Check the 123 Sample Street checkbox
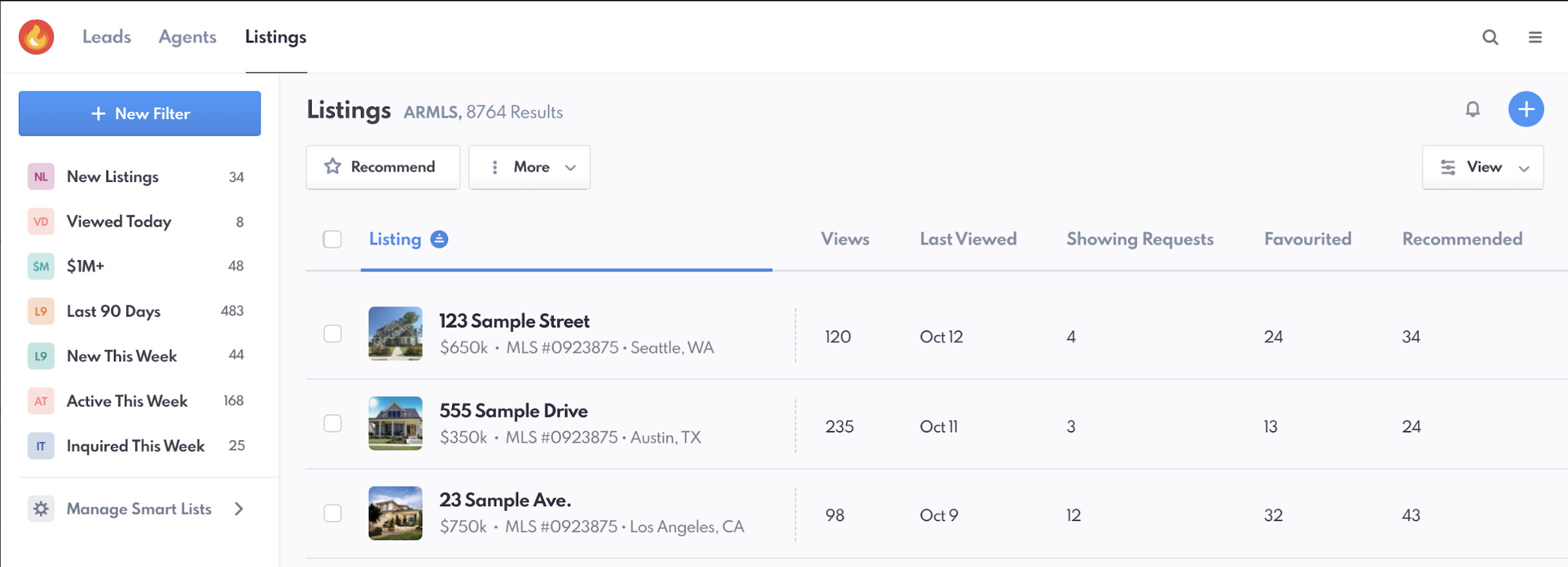Image resolution: width=1568 pixels, height=567 pixels. coord(332,334)
